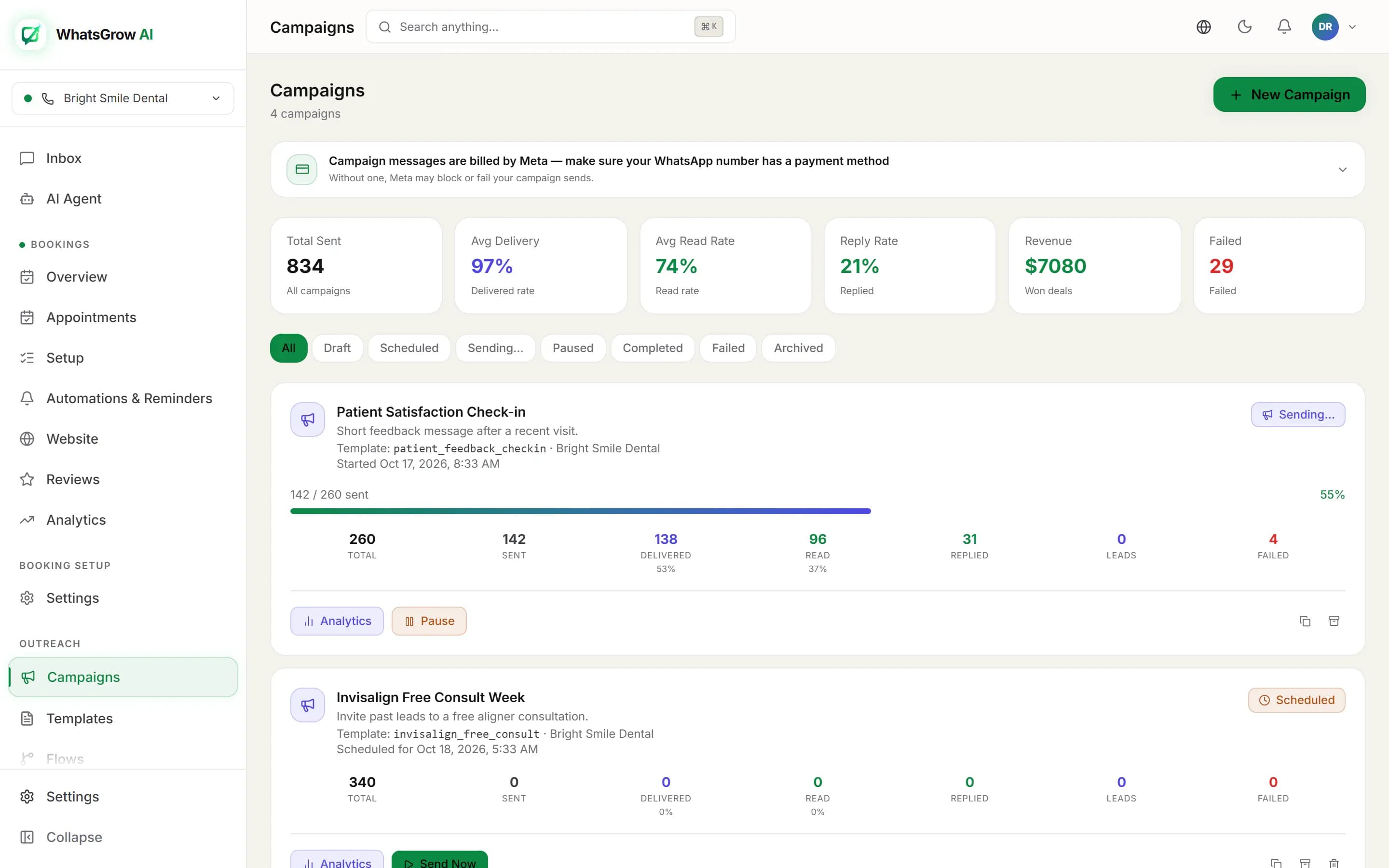Open Bookings Overview in sidebar
1389x868 pixels.
123,277
